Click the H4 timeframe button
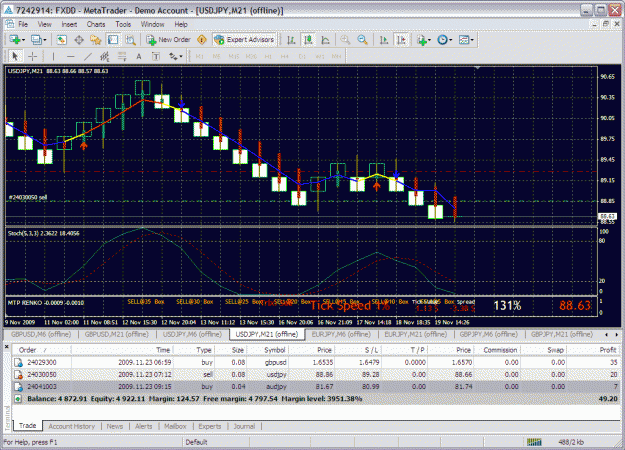 coord(284,57)
